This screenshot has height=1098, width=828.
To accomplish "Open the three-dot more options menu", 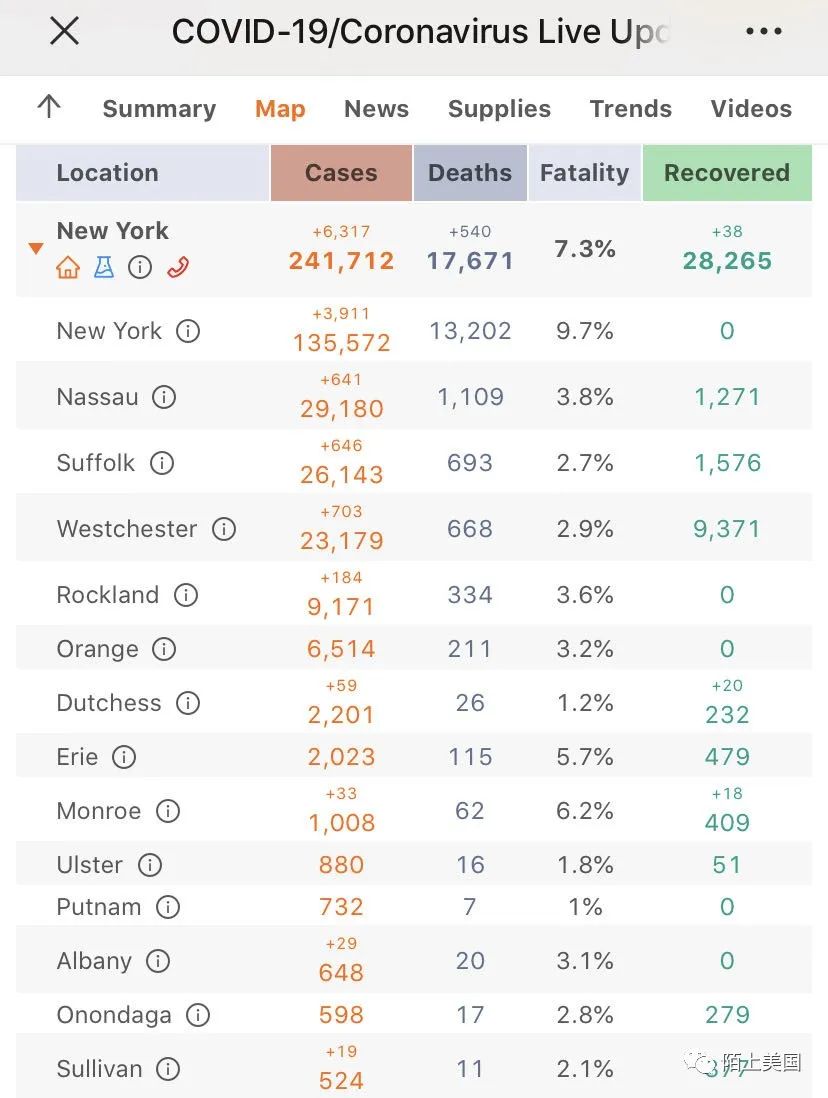I will pyautogui.click(x=764, y=31).
